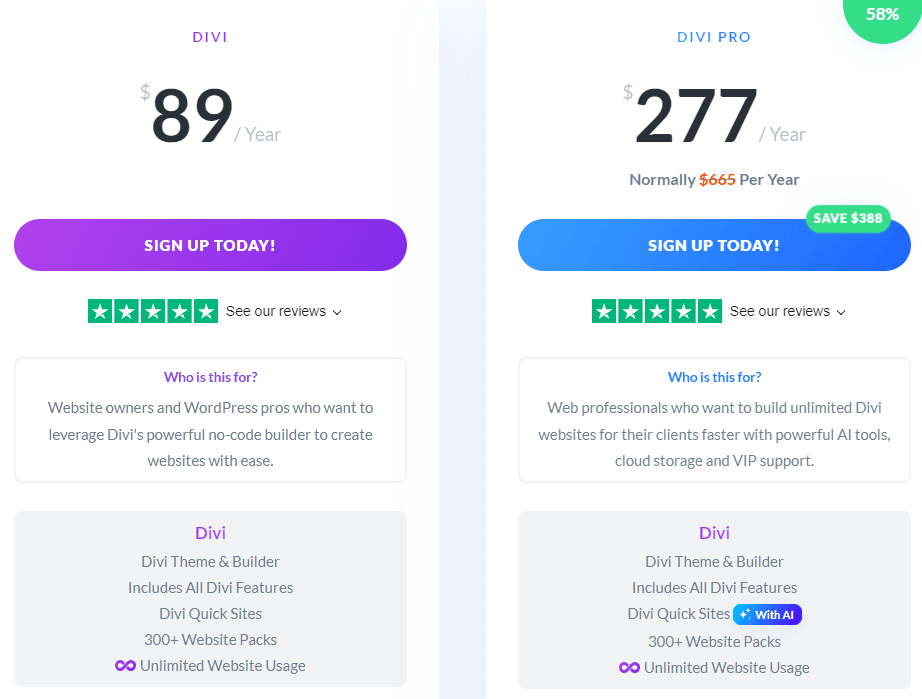Click the fifth Trustpilot star under the Divi plan
The height and width of the screenshot is (699, 922).
pos(206,311)
